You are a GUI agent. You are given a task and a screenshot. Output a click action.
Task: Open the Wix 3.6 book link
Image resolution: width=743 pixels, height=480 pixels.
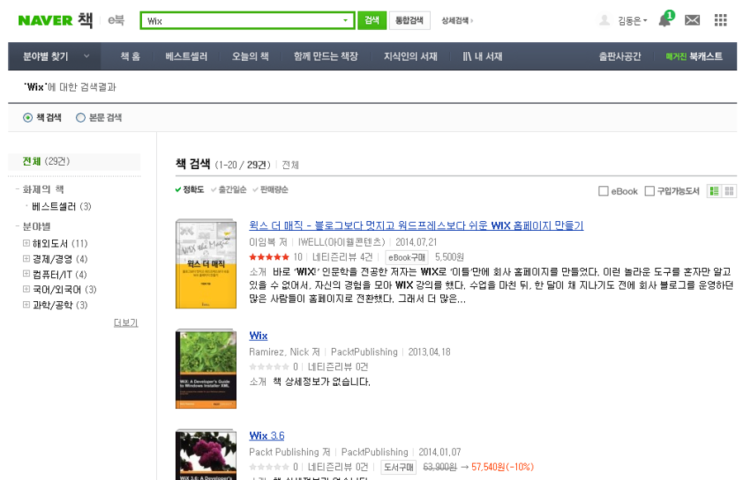coord(267,435)
